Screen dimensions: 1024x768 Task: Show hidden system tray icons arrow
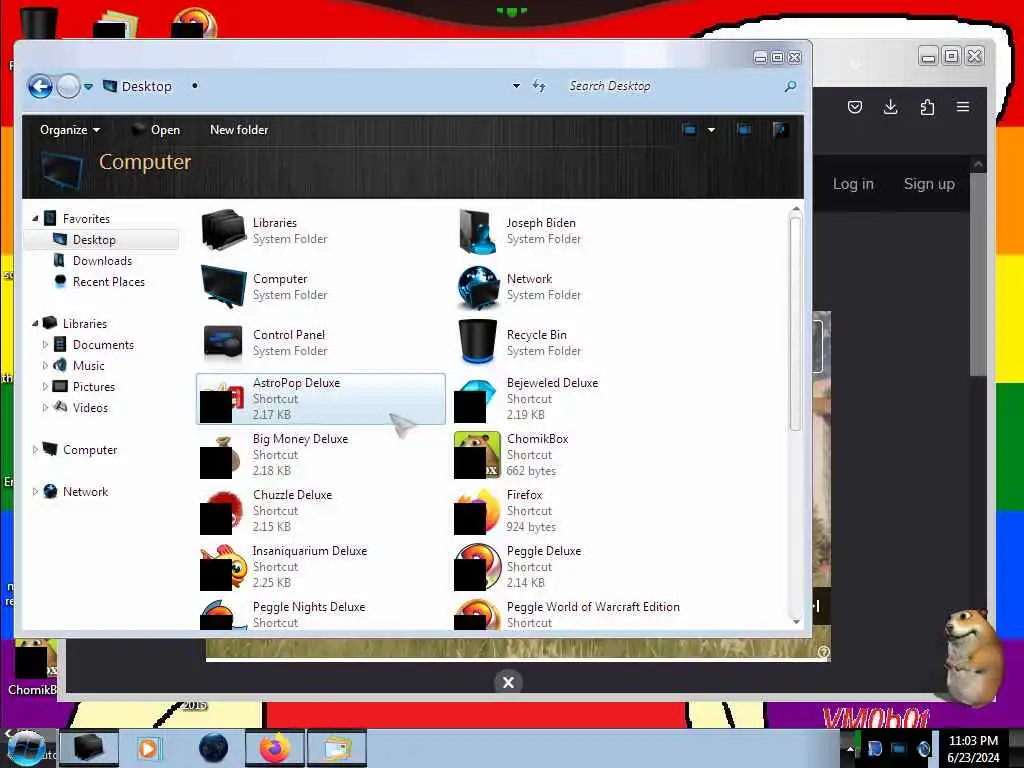pos(850,749)
